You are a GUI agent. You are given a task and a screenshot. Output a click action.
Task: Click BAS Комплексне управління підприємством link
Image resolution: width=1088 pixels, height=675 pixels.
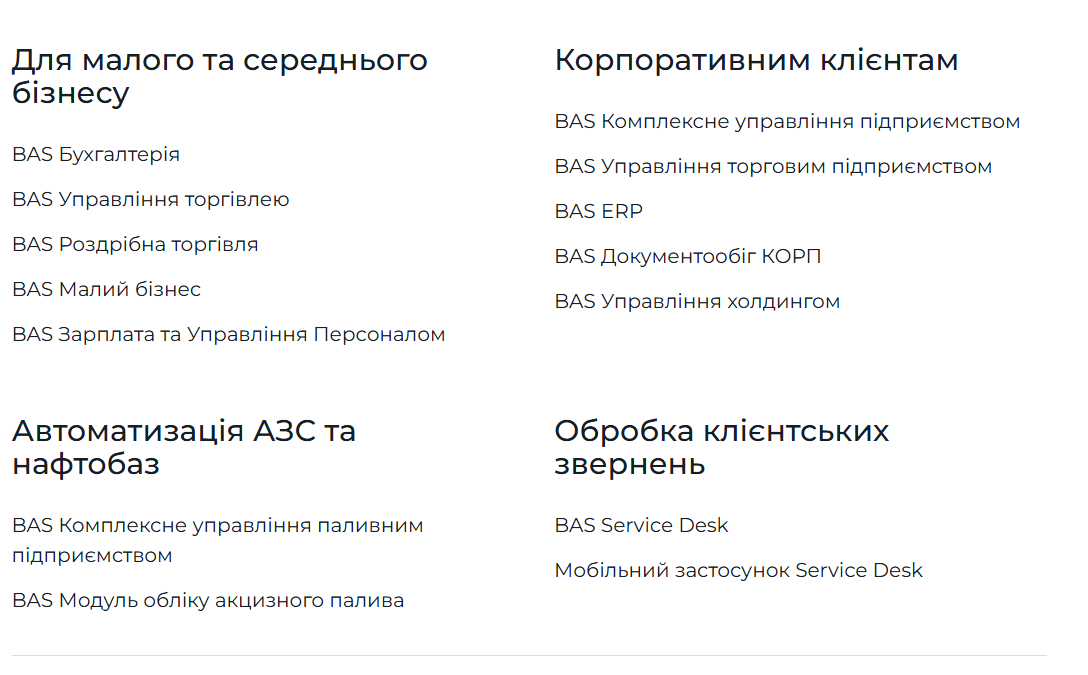788,121
